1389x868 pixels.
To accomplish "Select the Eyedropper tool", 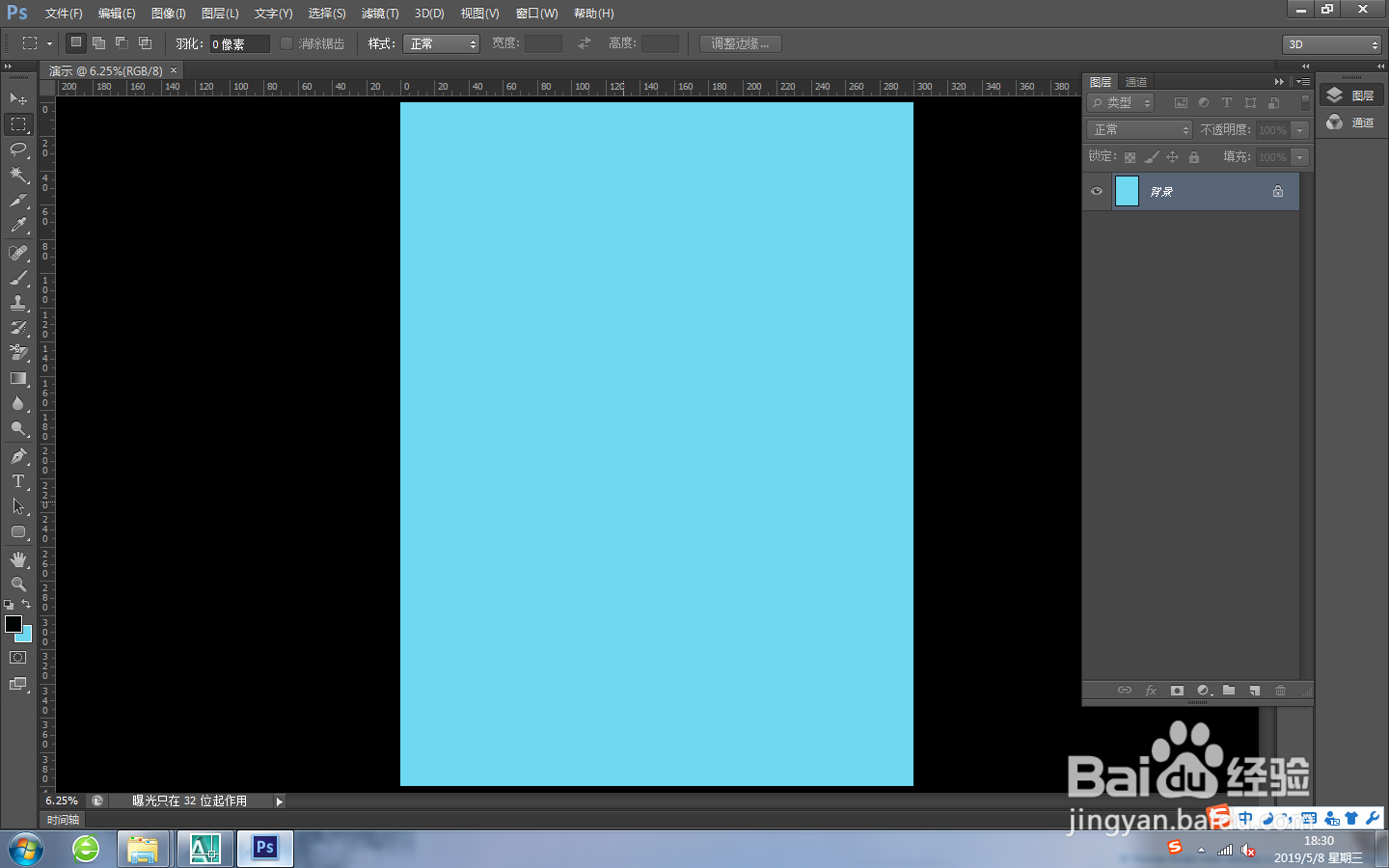I will [x=18, y=225].
